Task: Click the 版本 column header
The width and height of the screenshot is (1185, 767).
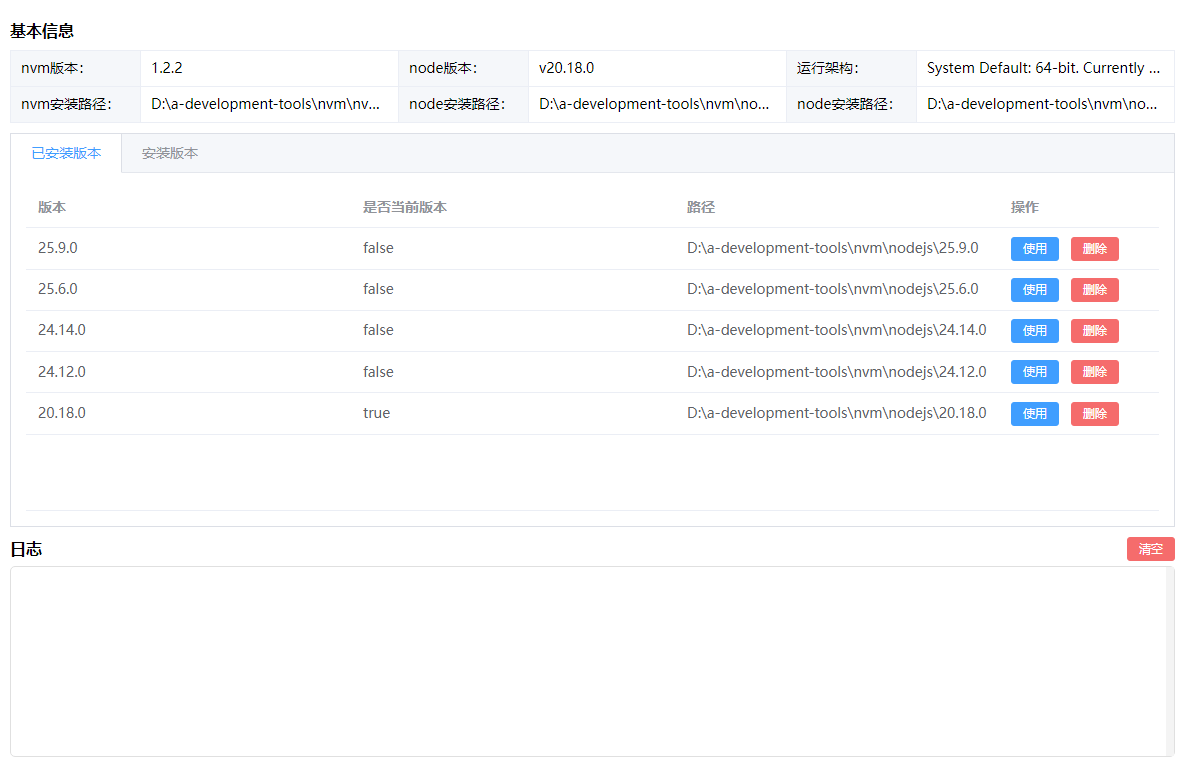Action: (52, 207)
